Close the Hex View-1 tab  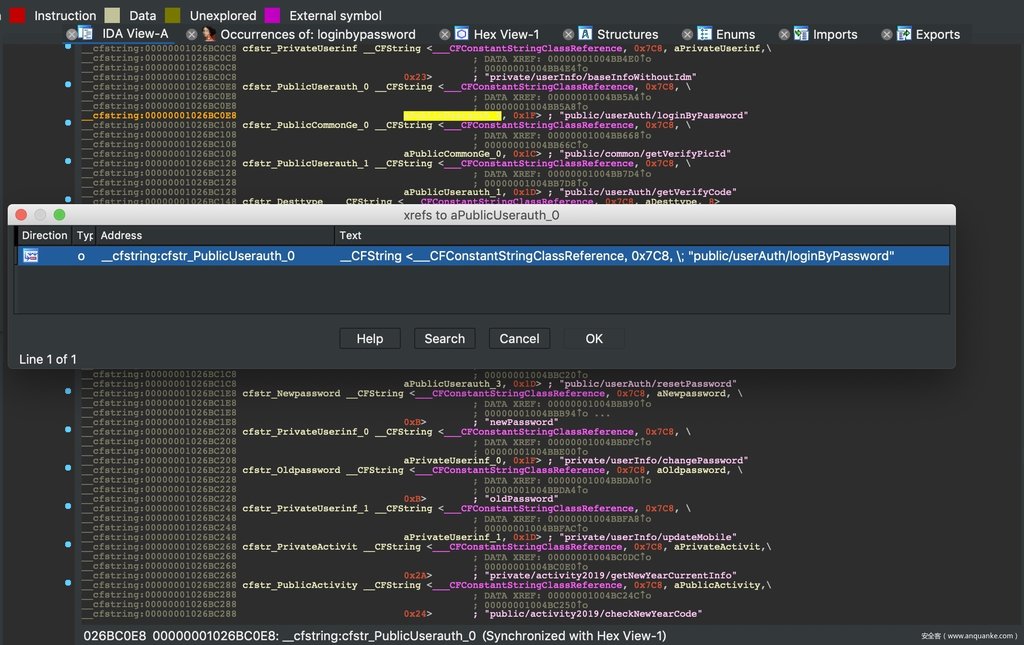[x=445, y=35]
